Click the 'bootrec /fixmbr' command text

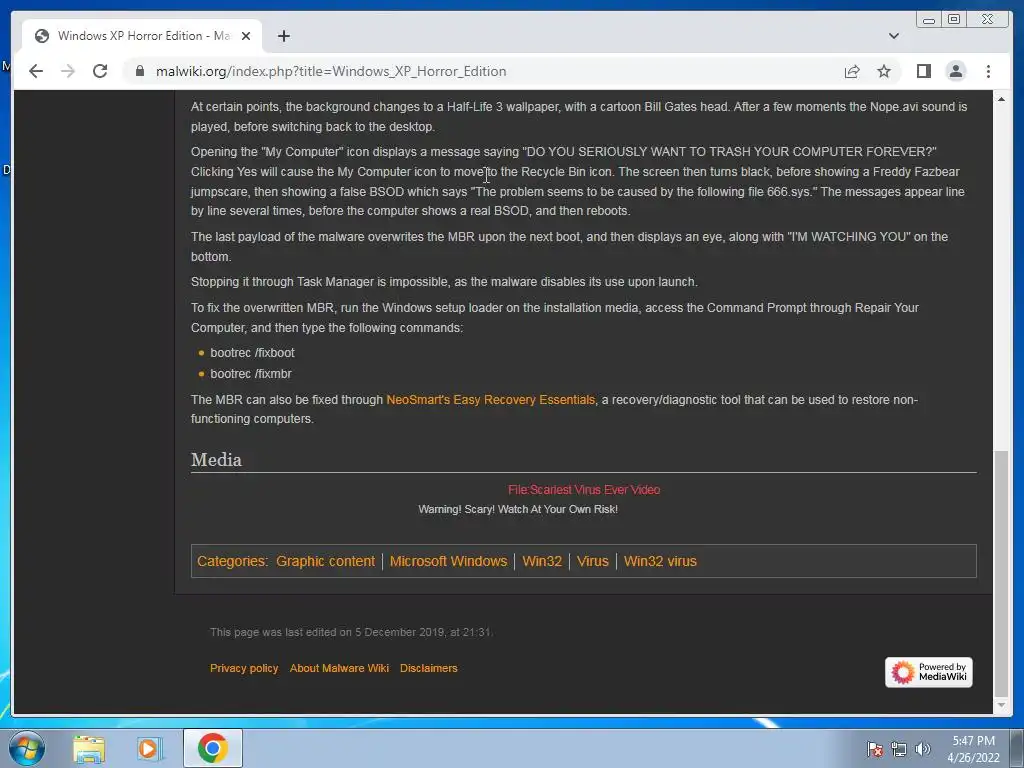pyautogui.click(x=251, y=374)
